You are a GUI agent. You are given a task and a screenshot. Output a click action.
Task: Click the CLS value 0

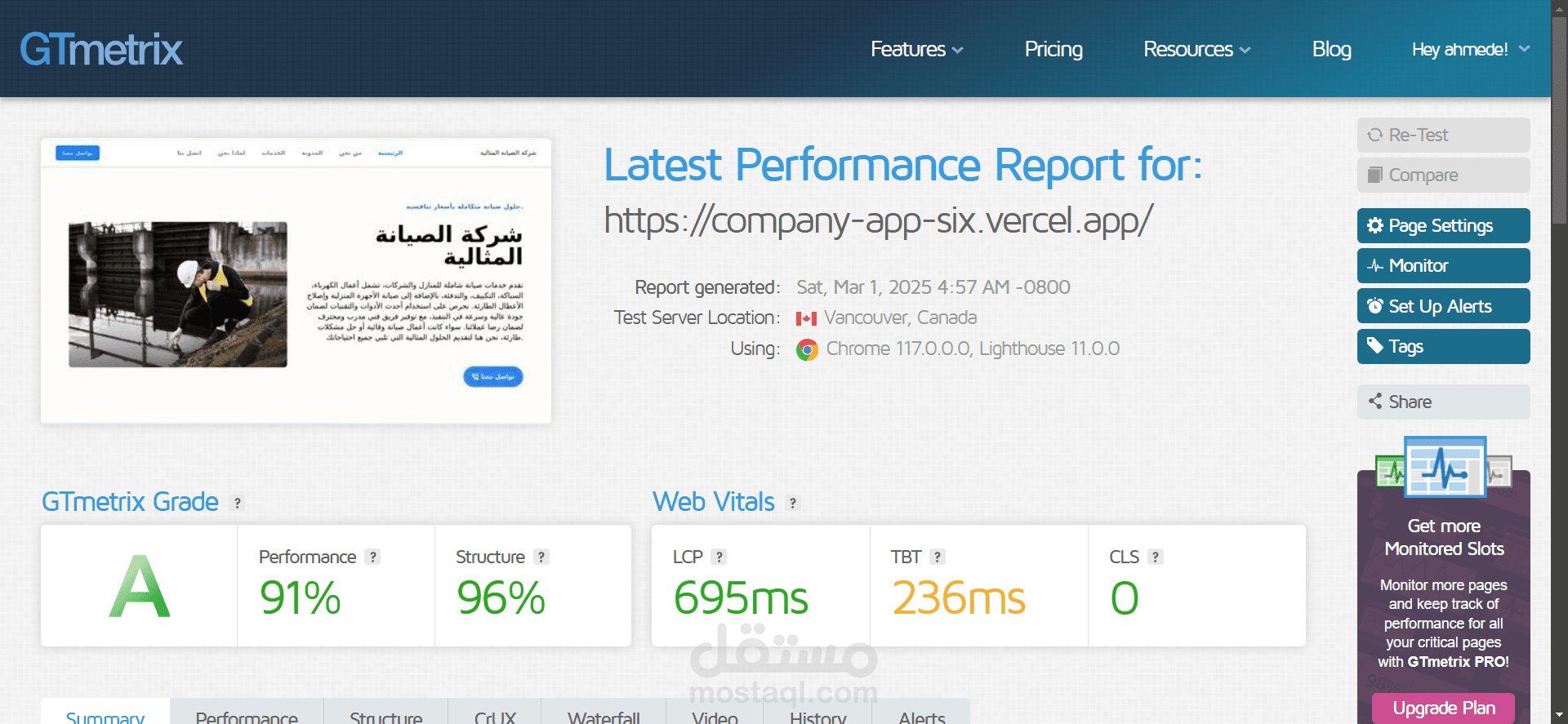1125,597
